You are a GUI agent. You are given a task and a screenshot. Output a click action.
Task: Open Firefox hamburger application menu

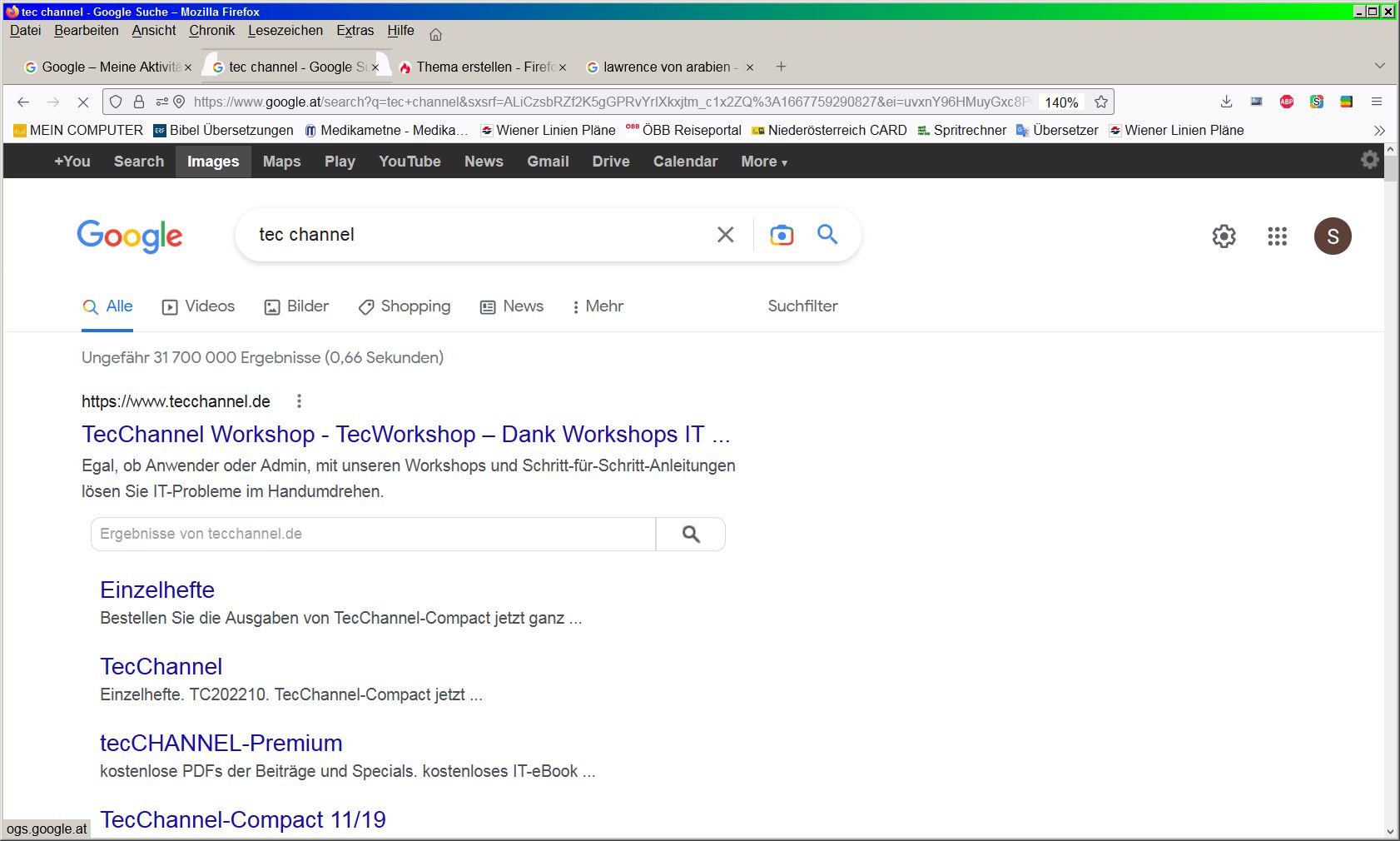tap(1377, 102)
